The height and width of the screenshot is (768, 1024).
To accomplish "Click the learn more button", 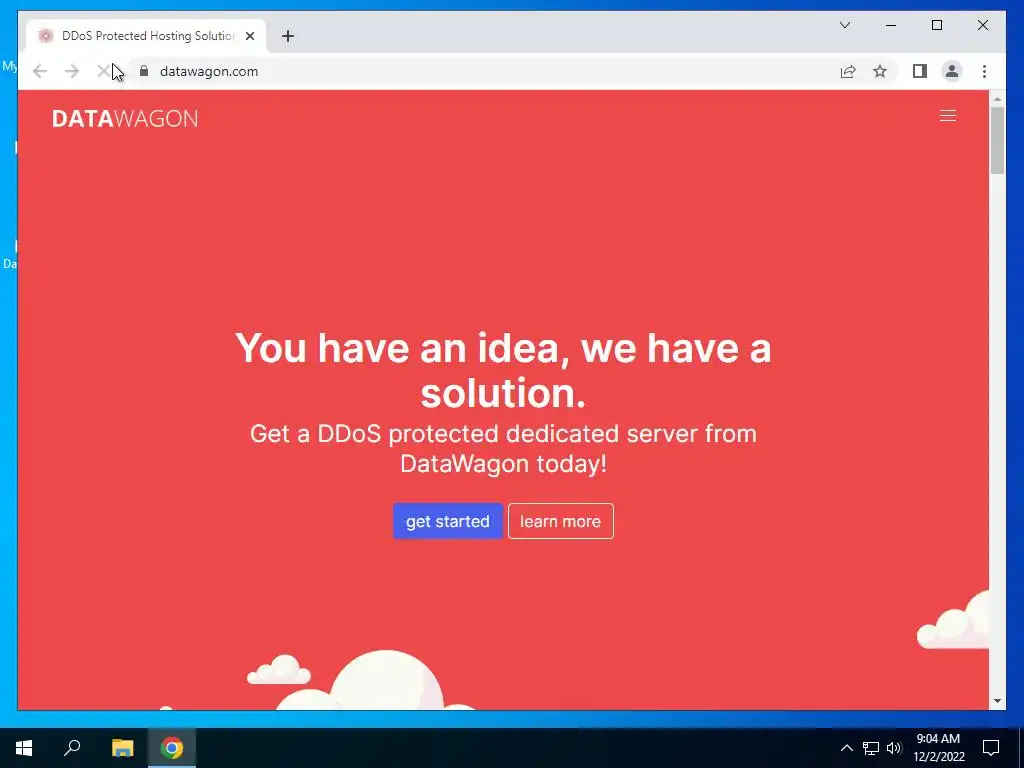I will pos(560,521).
